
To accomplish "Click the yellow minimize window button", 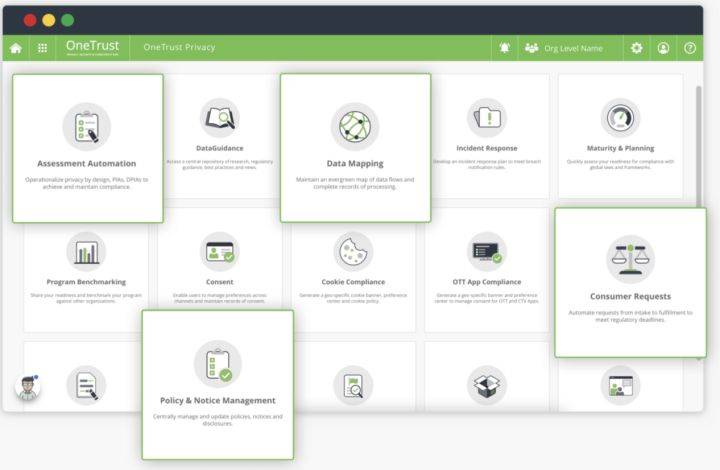I will click(x=49, y=20).
